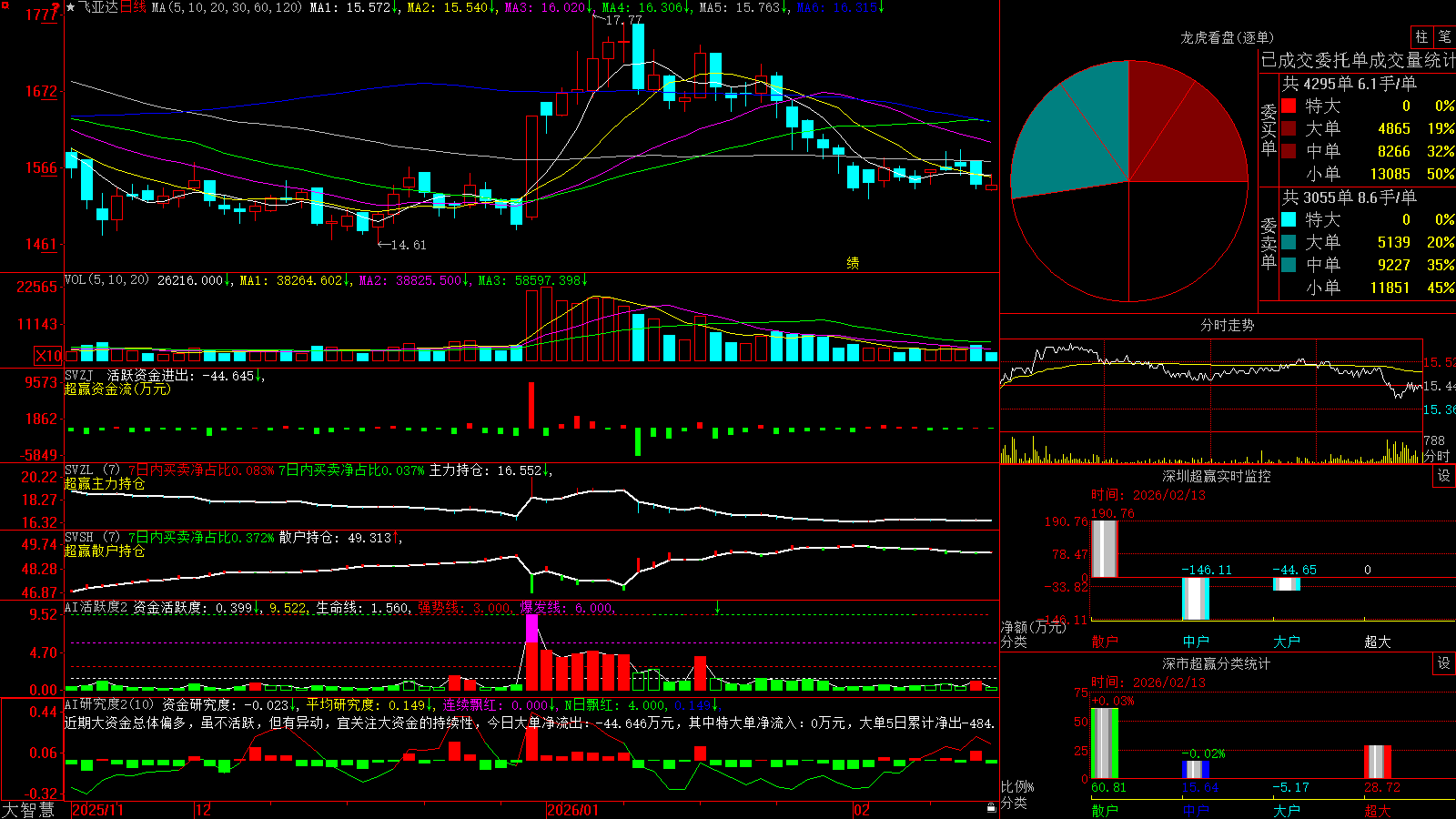Open the VOL(5,10,20) indicator parameters

point(106,280)
